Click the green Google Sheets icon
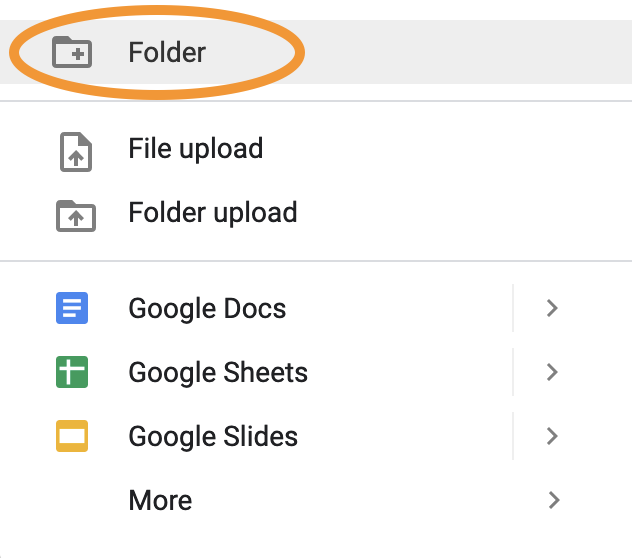This screenshot has height=558, width=632. [x=72, y=372]
